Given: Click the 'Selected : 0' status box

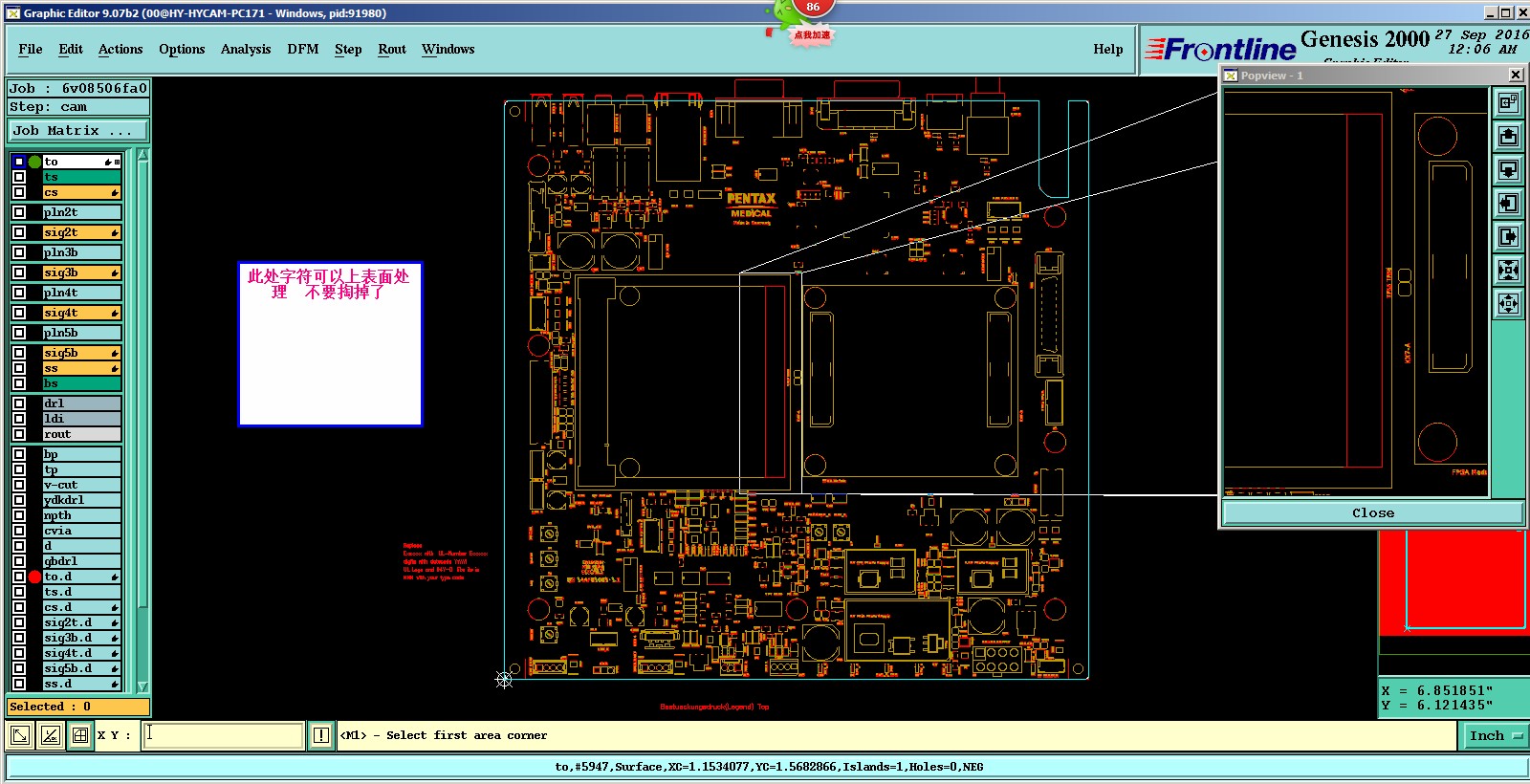Looking at the screenshot, I should 78,707.
